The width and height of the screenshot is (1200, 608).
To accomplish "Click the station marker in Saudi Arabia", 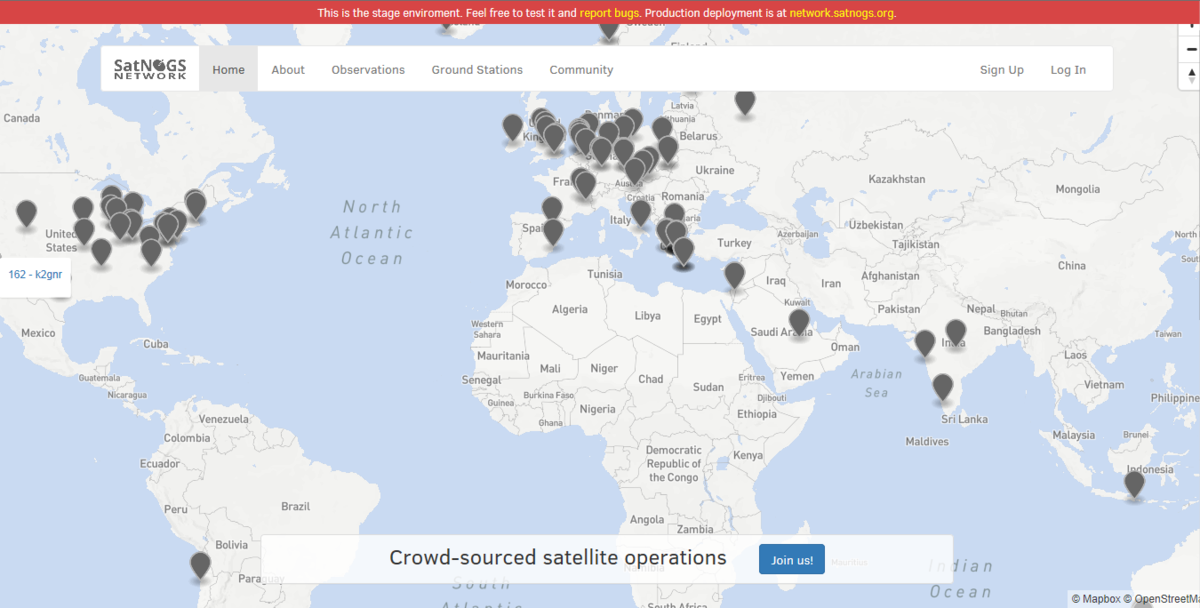I will [x=798, y=322].
